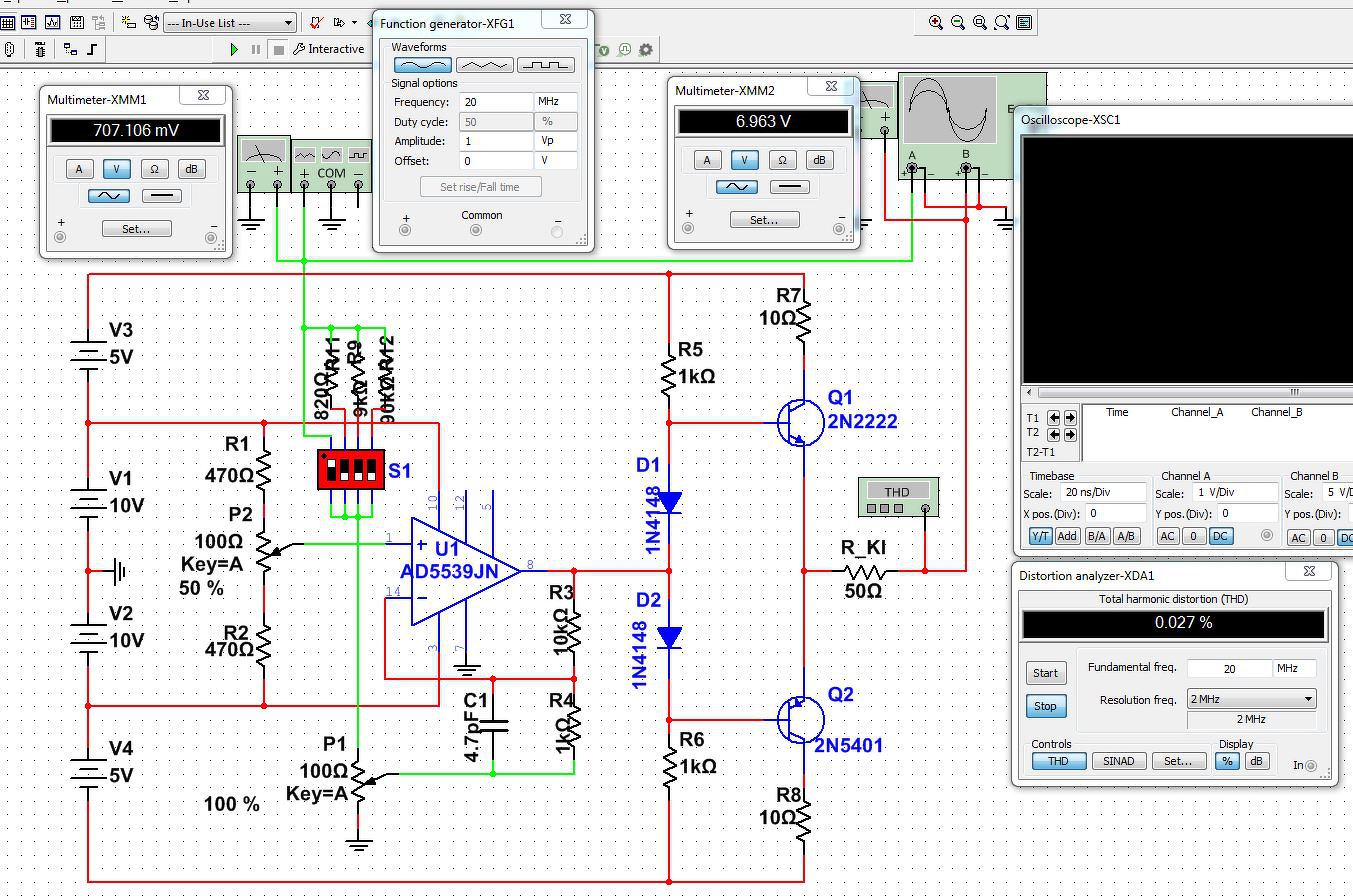Screen dimensions: 1353x896
Task: Click Set... button in Multimeter-XMM2
Action: point(764,220)
